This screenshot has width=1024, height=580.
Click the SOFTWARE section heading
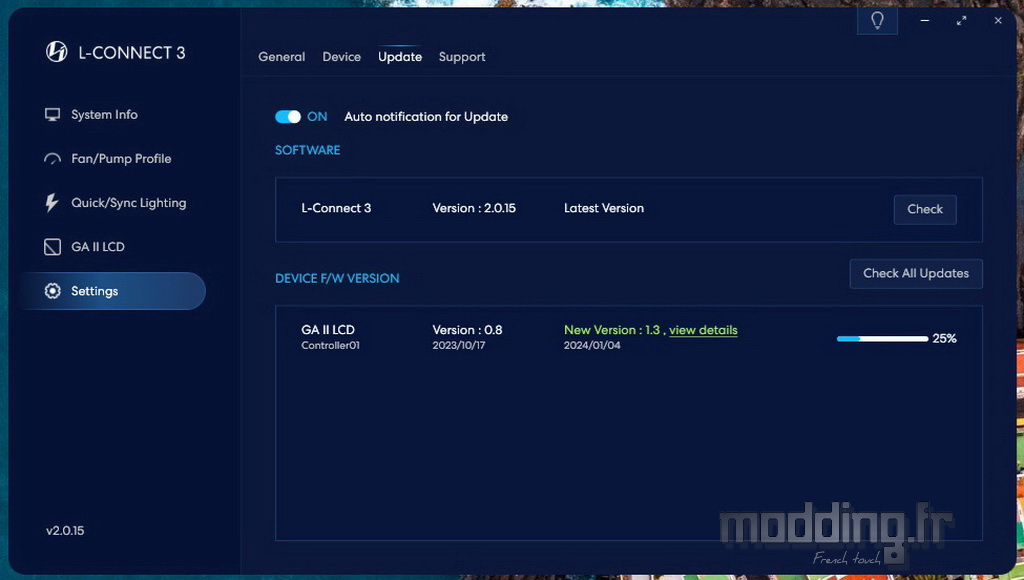[308, 150]
